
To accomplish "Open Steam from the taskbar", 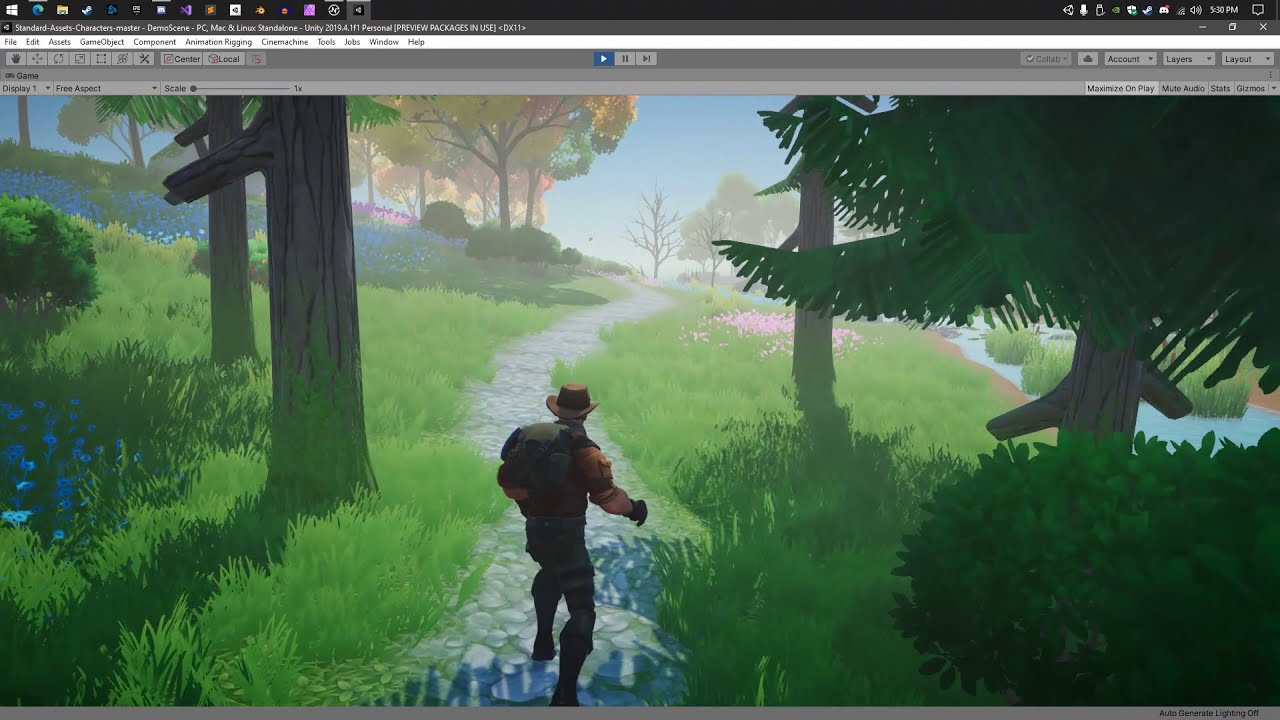I will point(87,10).
